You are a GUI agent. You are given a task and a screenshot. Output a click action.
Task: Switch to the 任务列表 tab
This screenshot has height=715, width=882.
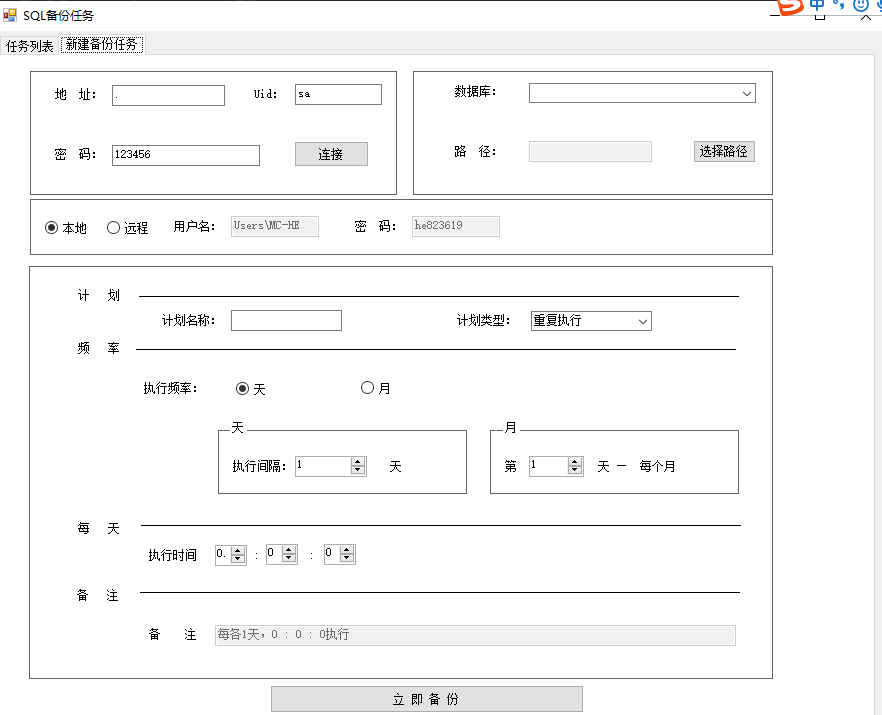29,46
